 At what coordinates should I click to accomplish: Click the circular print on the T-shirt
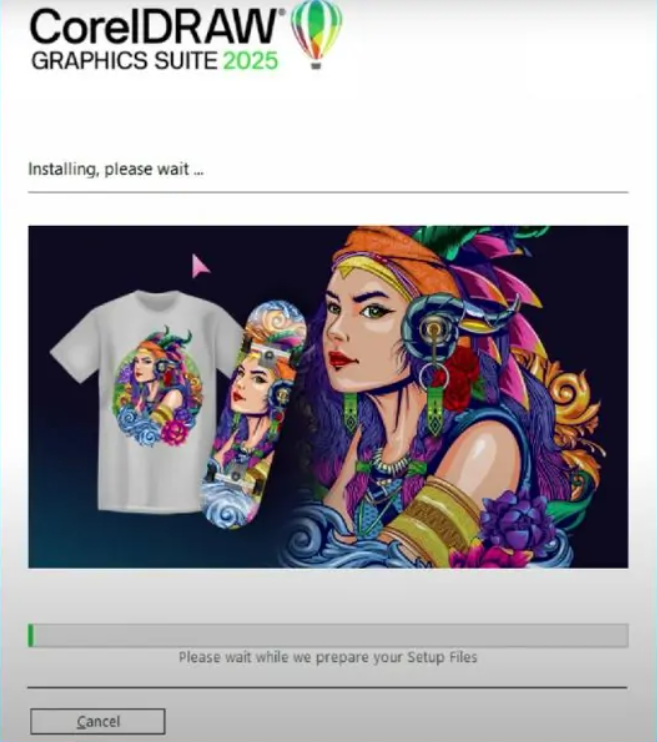point(157,388)
